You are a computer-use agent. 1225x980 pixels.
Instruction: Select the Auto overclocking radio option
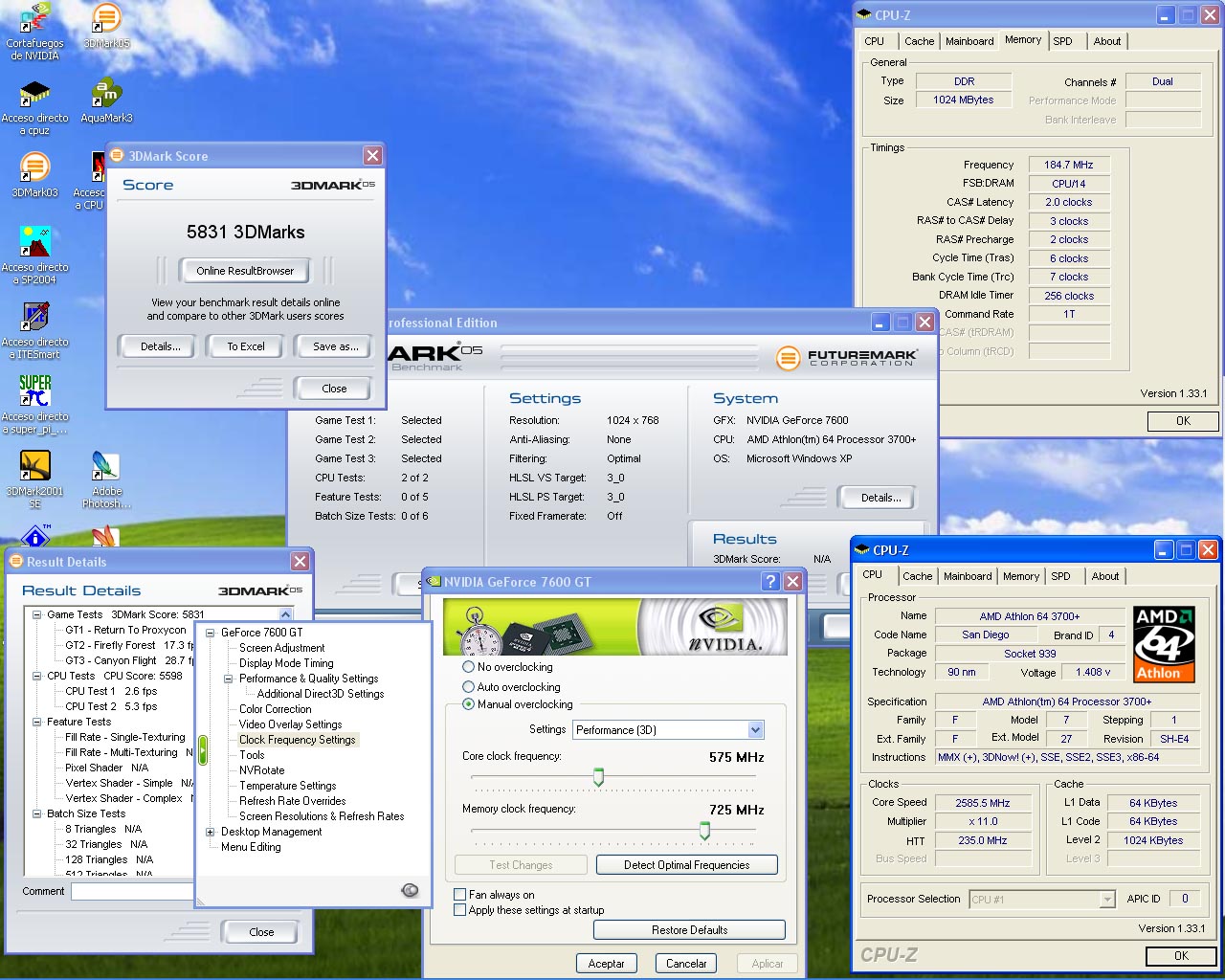coord(469,687)
